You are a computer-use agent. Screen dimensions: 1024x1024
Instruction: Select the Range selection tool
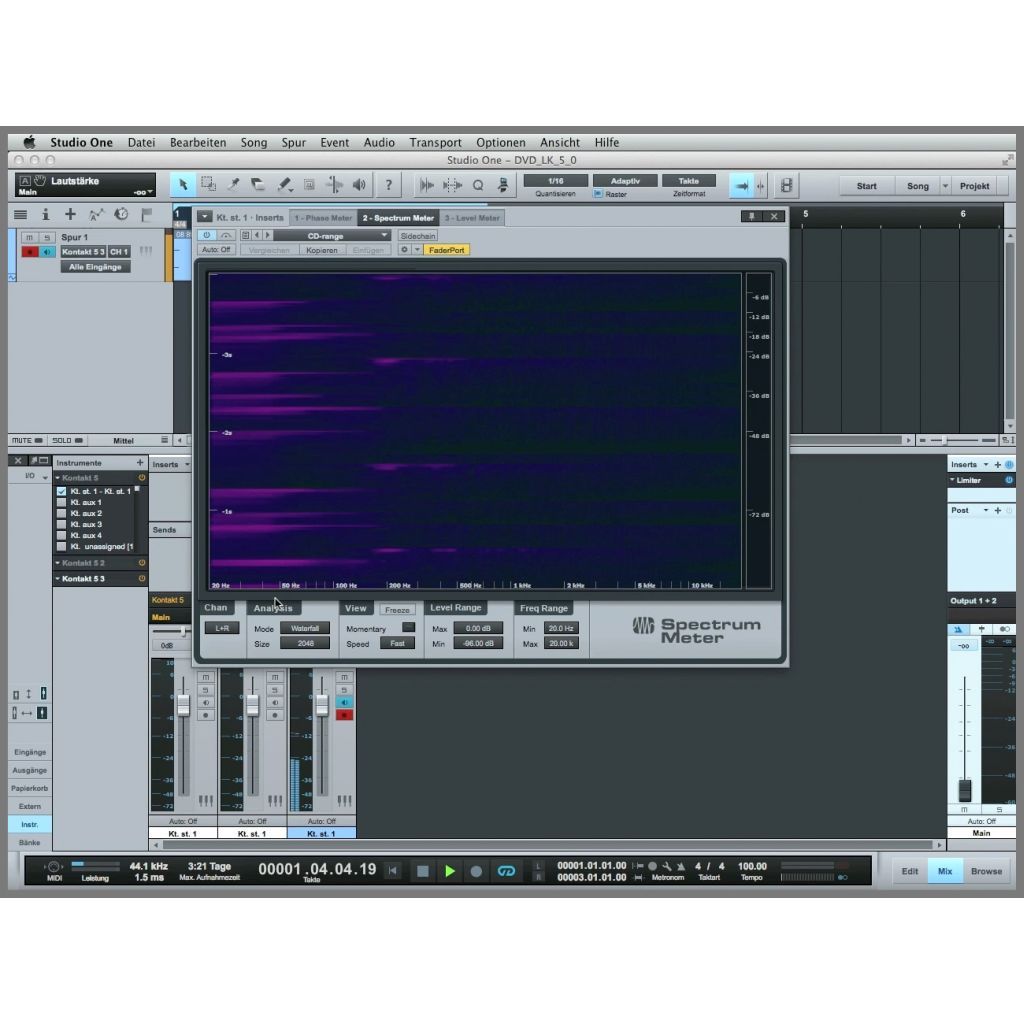tap(208, 185)
